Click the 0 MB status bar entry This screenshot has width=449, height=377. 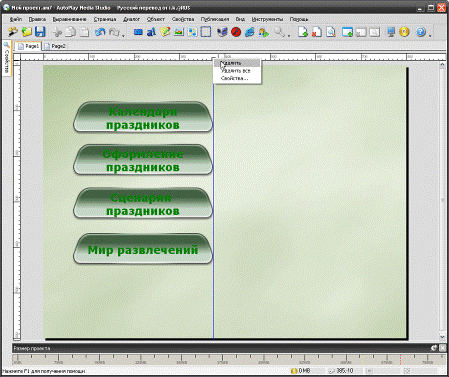tap(301, 371)
